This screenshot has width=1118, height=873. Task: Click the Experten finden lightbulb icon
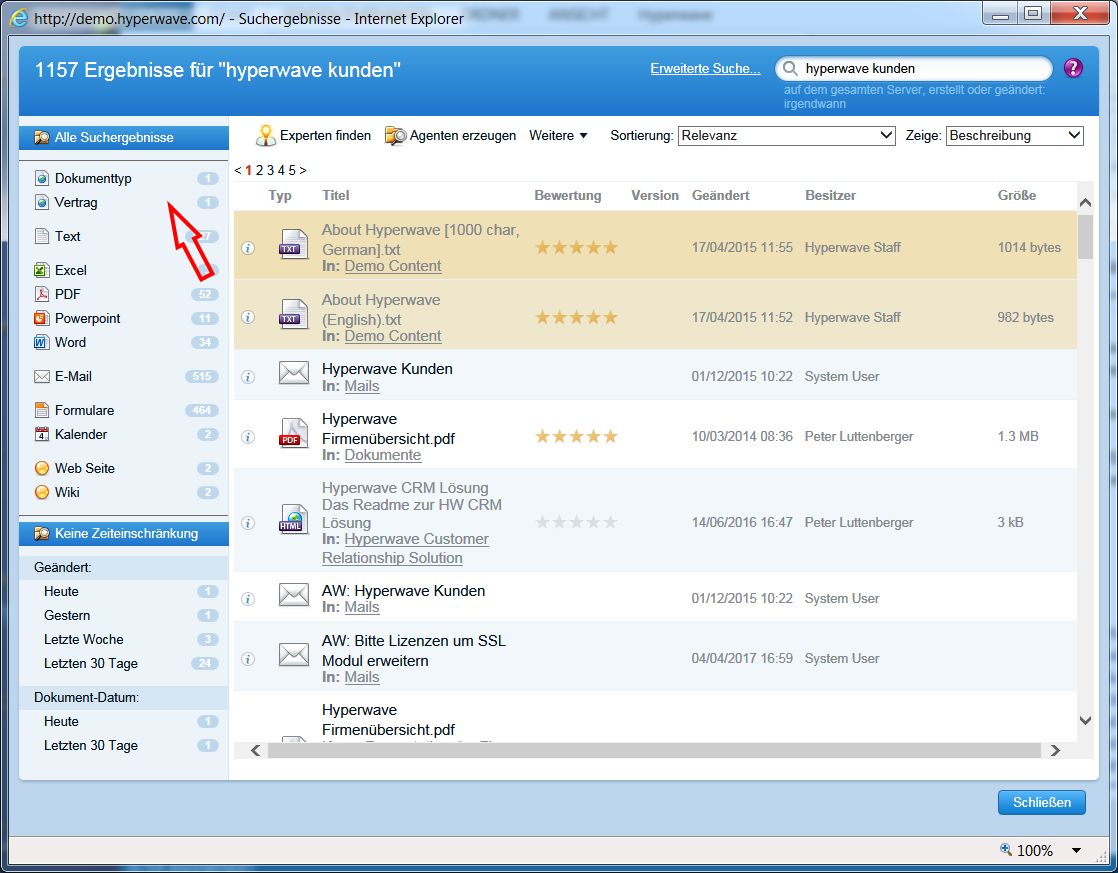coord(265,136)
